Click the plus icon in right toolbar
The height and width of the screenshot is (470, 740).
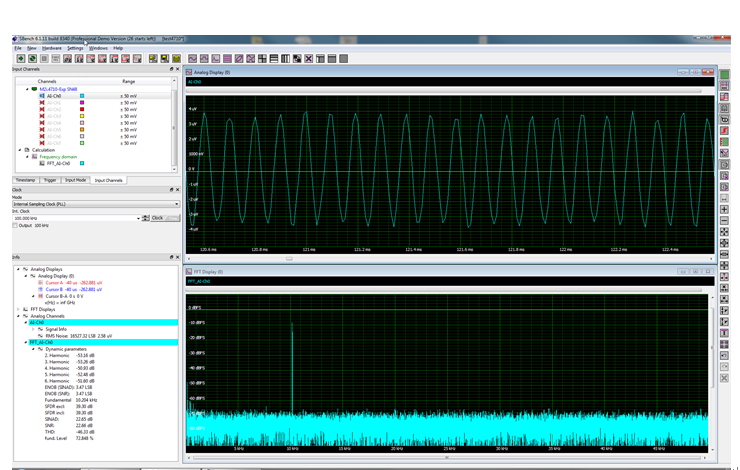tap(724, 209)
